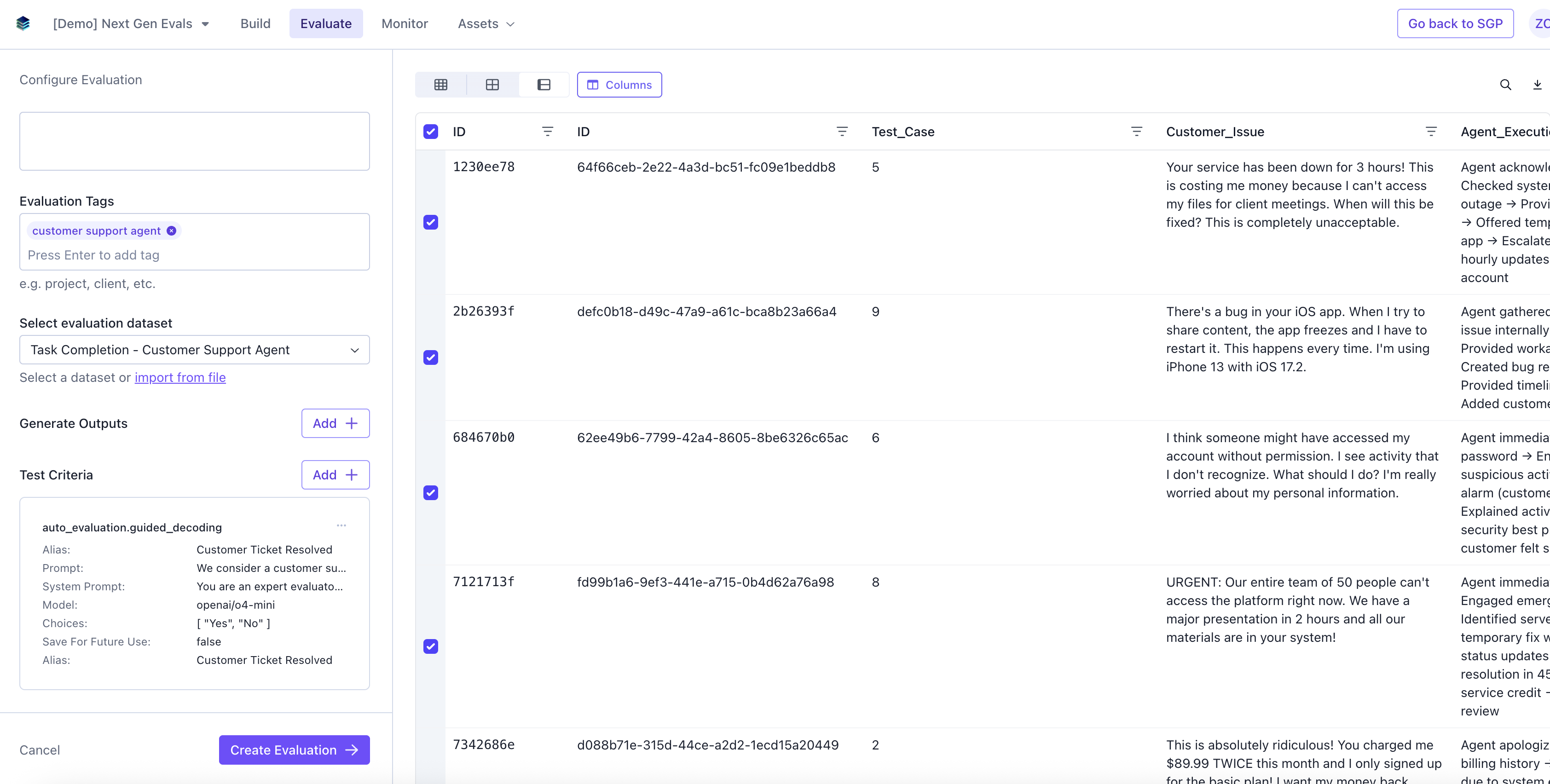1550x784 pixels.
Task: Select the cell with ID 1230ee78
Action: point(484,167)
